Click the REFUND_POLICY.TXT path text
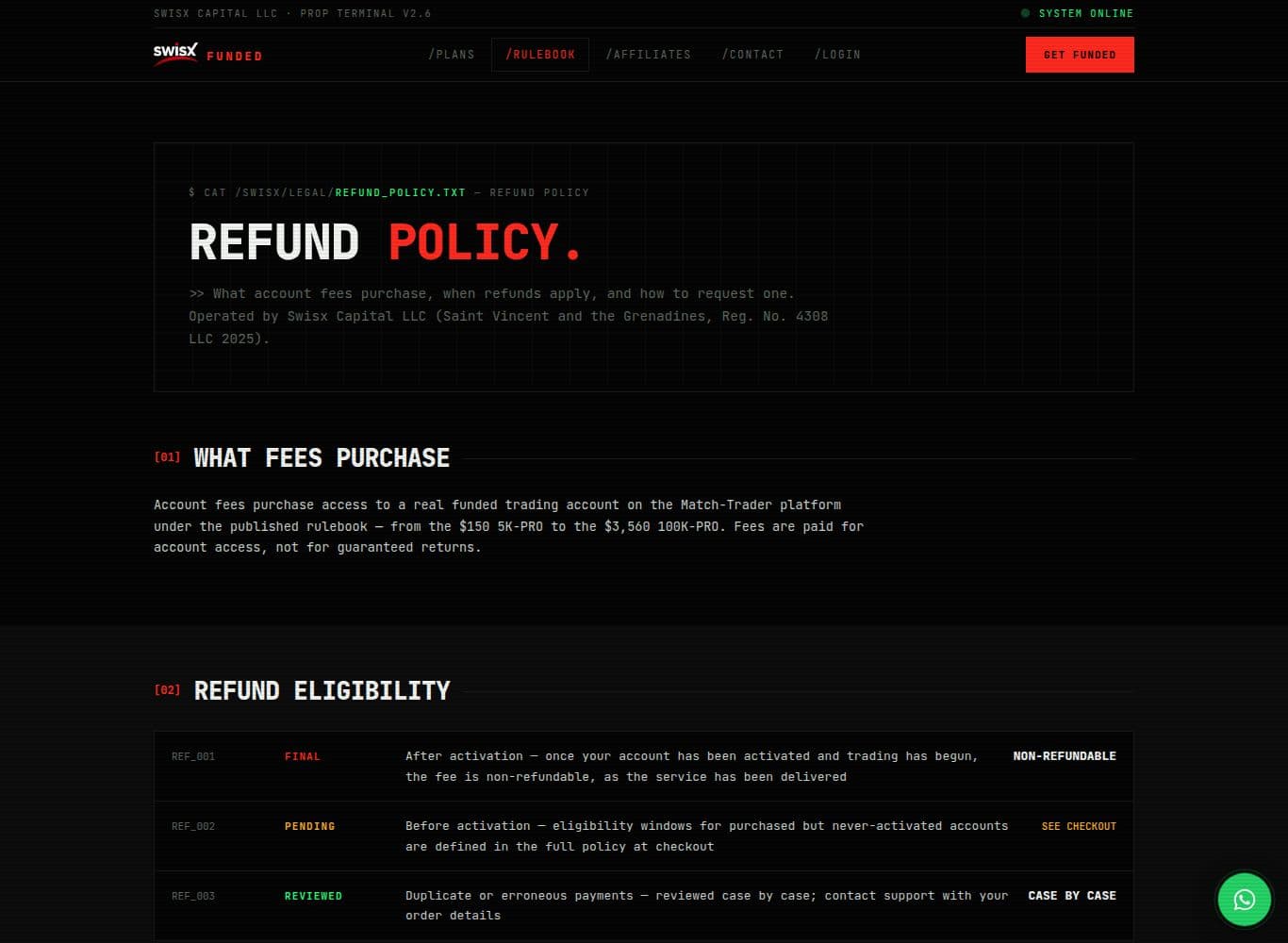Viewport: 1288px width, 943px height. pos(400,192)
